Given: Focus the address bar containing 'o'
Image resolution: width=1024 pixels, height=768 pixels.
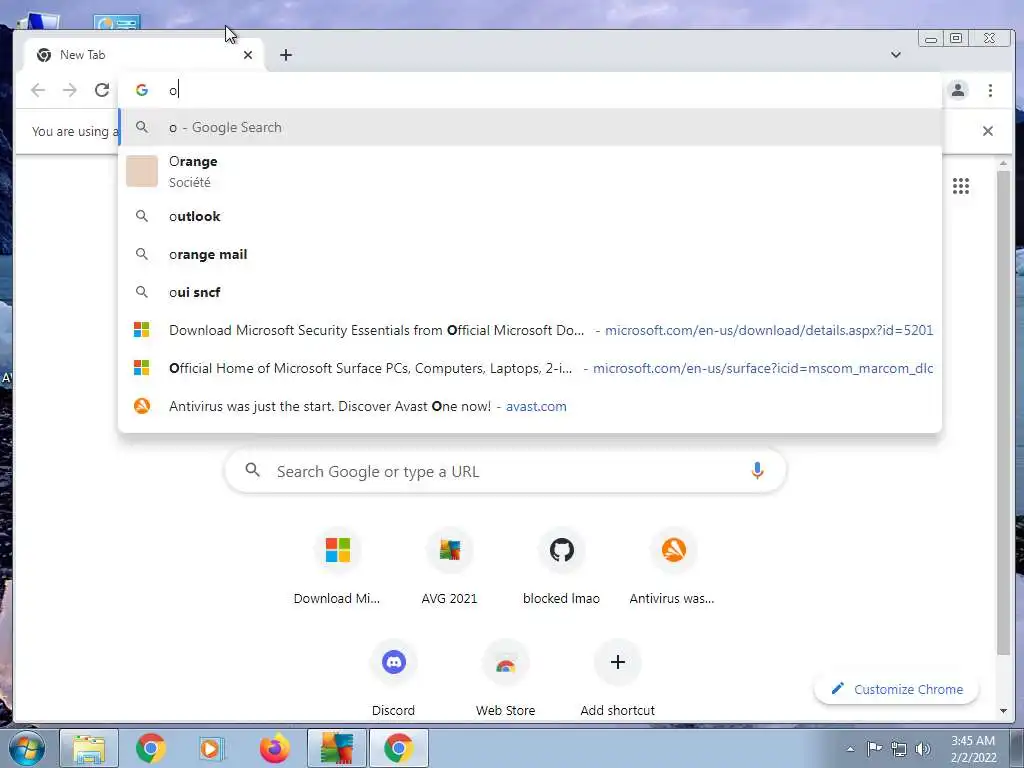Looking at the screenshot, I should click(x=530, y=90).
